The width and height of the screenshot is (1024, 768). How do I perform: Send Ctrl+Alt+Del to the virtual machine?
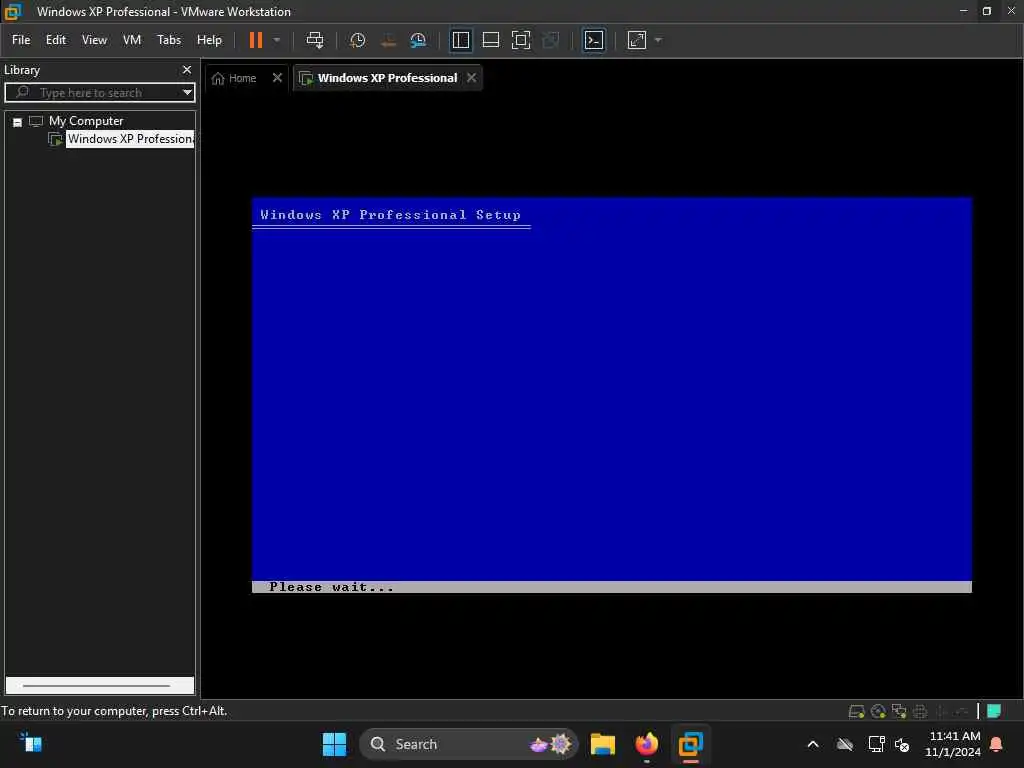coord(315,40)
